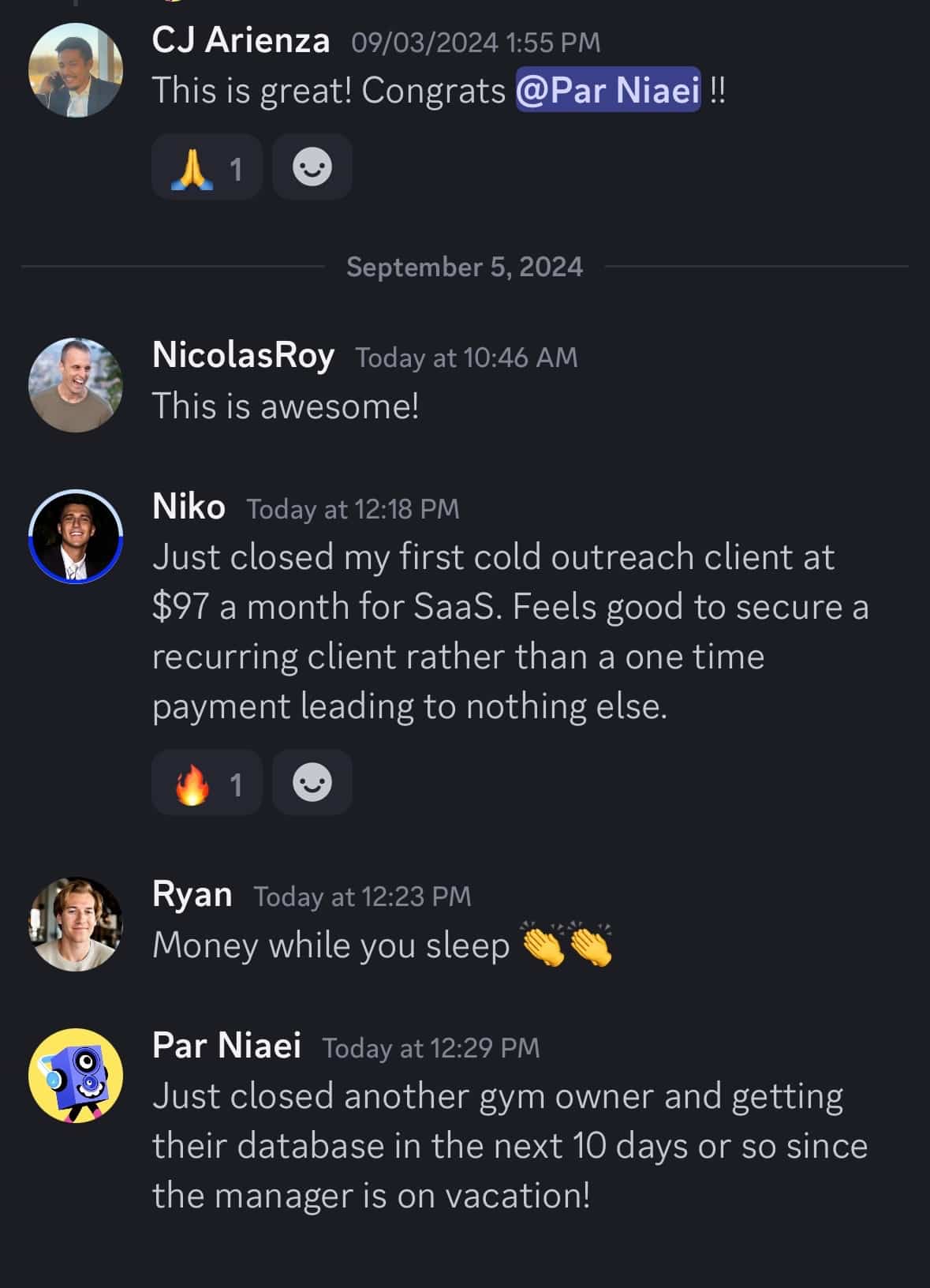Image resolution: width=930 pixels, height=1288 pixels.
Task: Select Par Niaei's gym owner message text
Action: click(x=509, y=1145)
